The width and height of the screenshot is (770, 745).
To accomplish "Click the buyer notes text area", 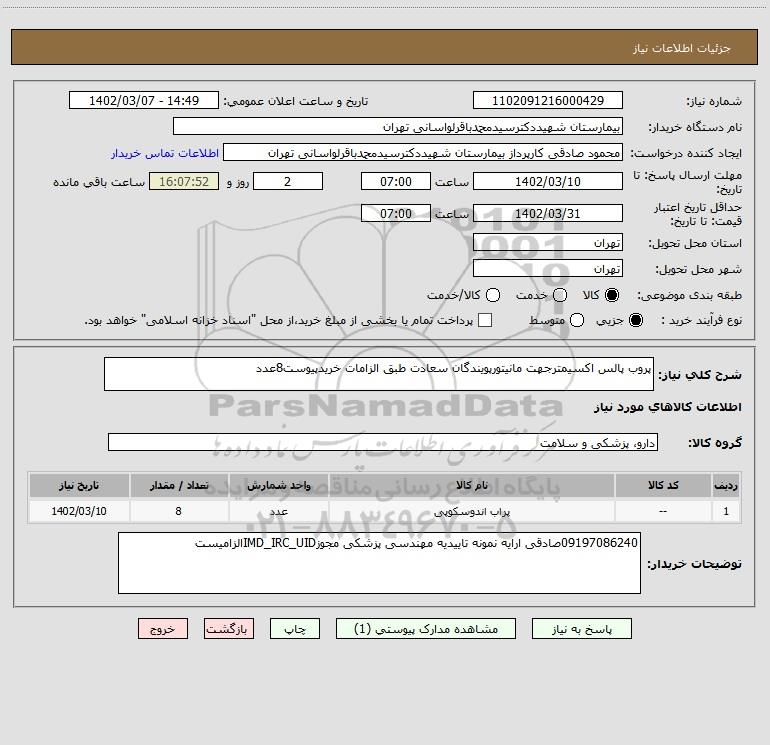I will tap(380, 563).
